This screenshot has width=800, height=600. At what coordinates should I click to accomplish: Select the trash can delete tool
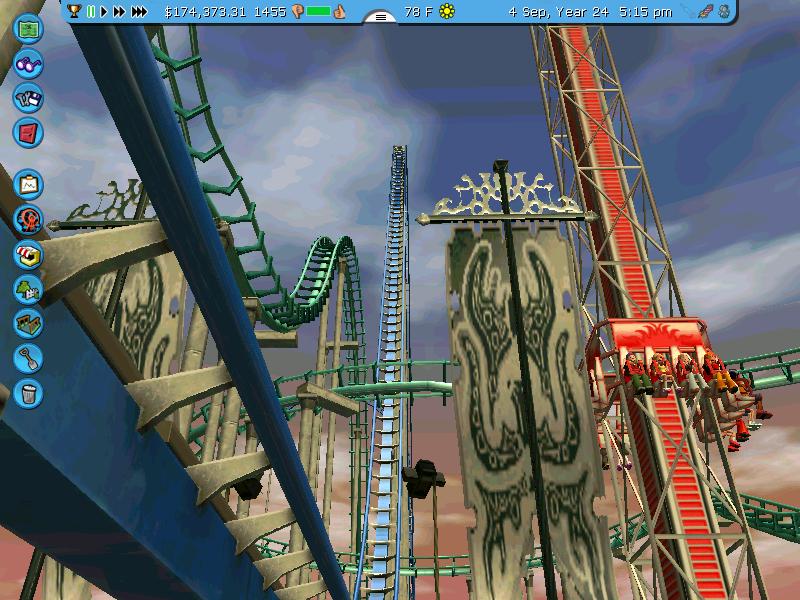(28, 393)
